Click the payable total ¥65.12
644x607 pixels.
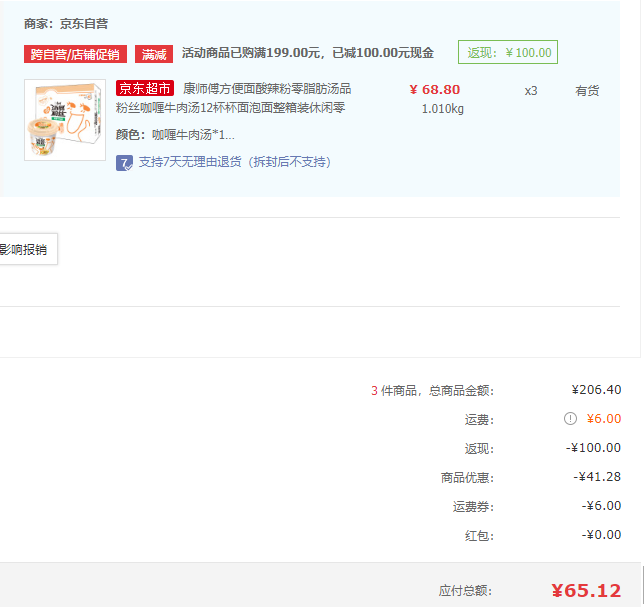coord(586,591)
